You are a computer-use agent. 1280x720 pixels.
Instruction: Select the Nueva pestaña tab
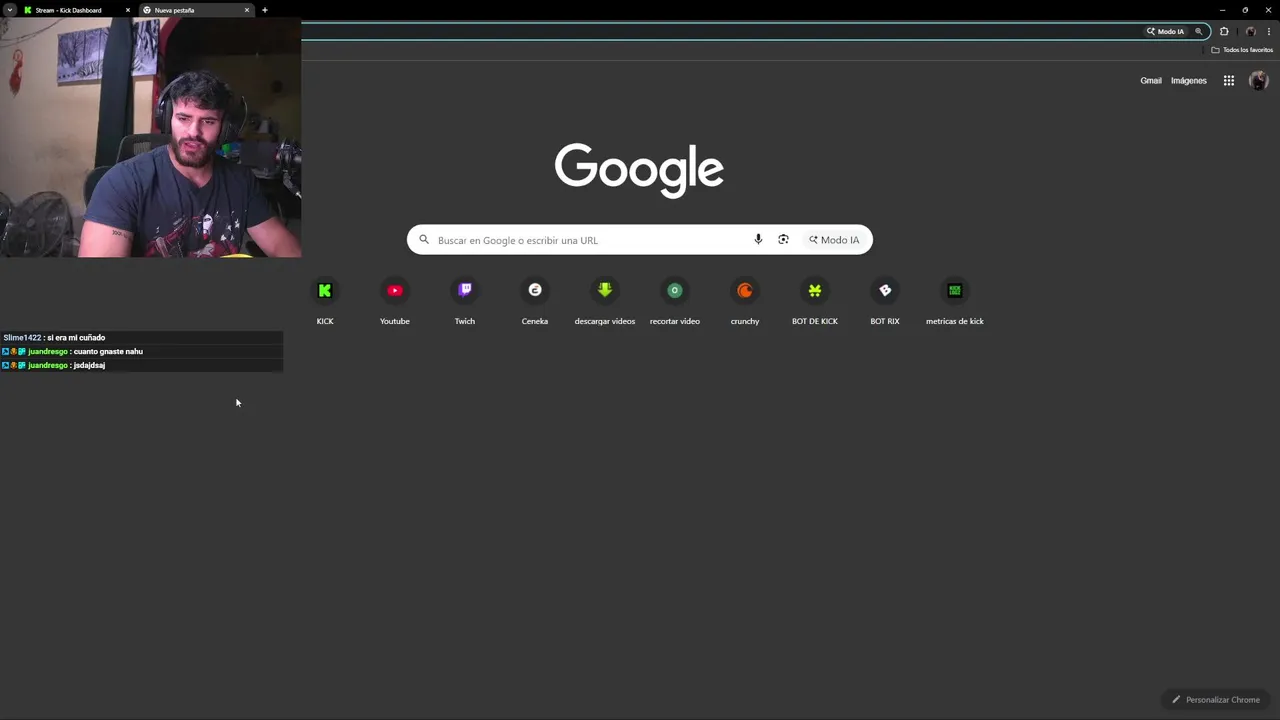(196, 10)
